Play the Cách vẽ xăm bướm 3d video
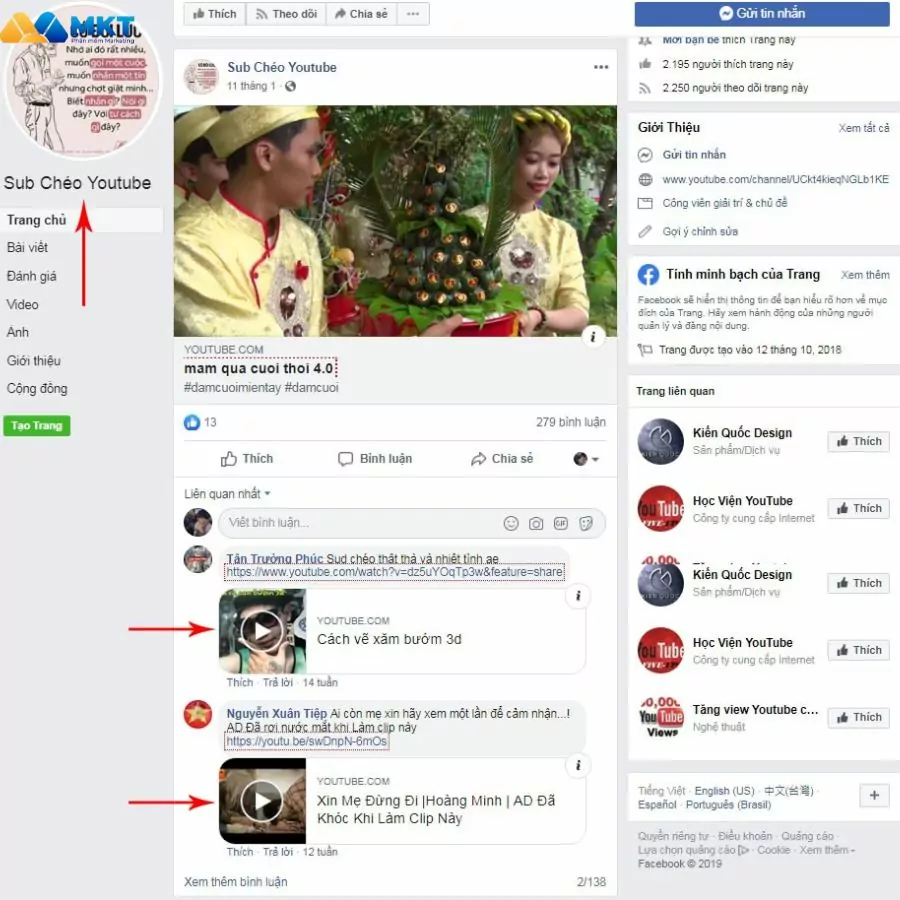Viewport: 900px width, 900px height. point(262,631)
